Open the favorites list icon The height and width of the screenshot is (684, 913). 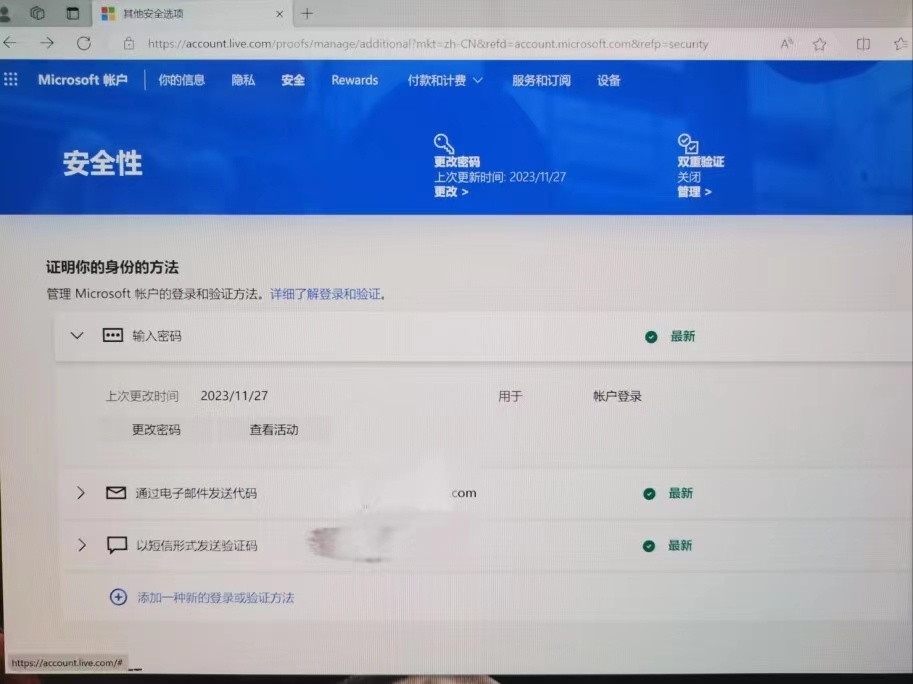pos(901,44)
